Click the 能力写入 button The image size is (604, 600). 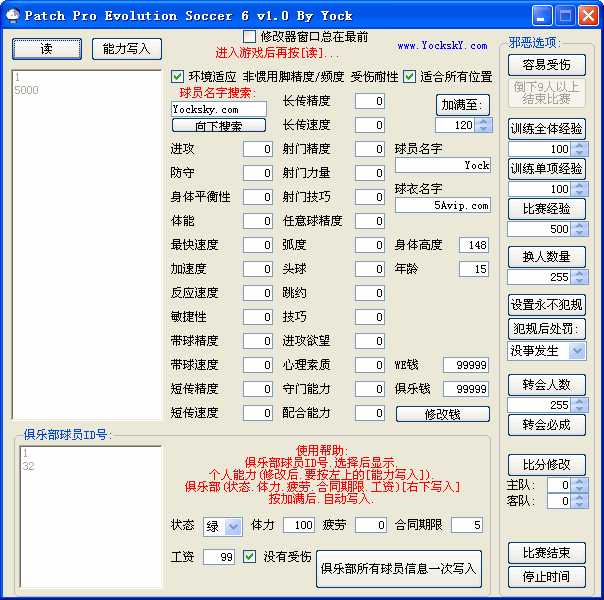pos(127,49)
